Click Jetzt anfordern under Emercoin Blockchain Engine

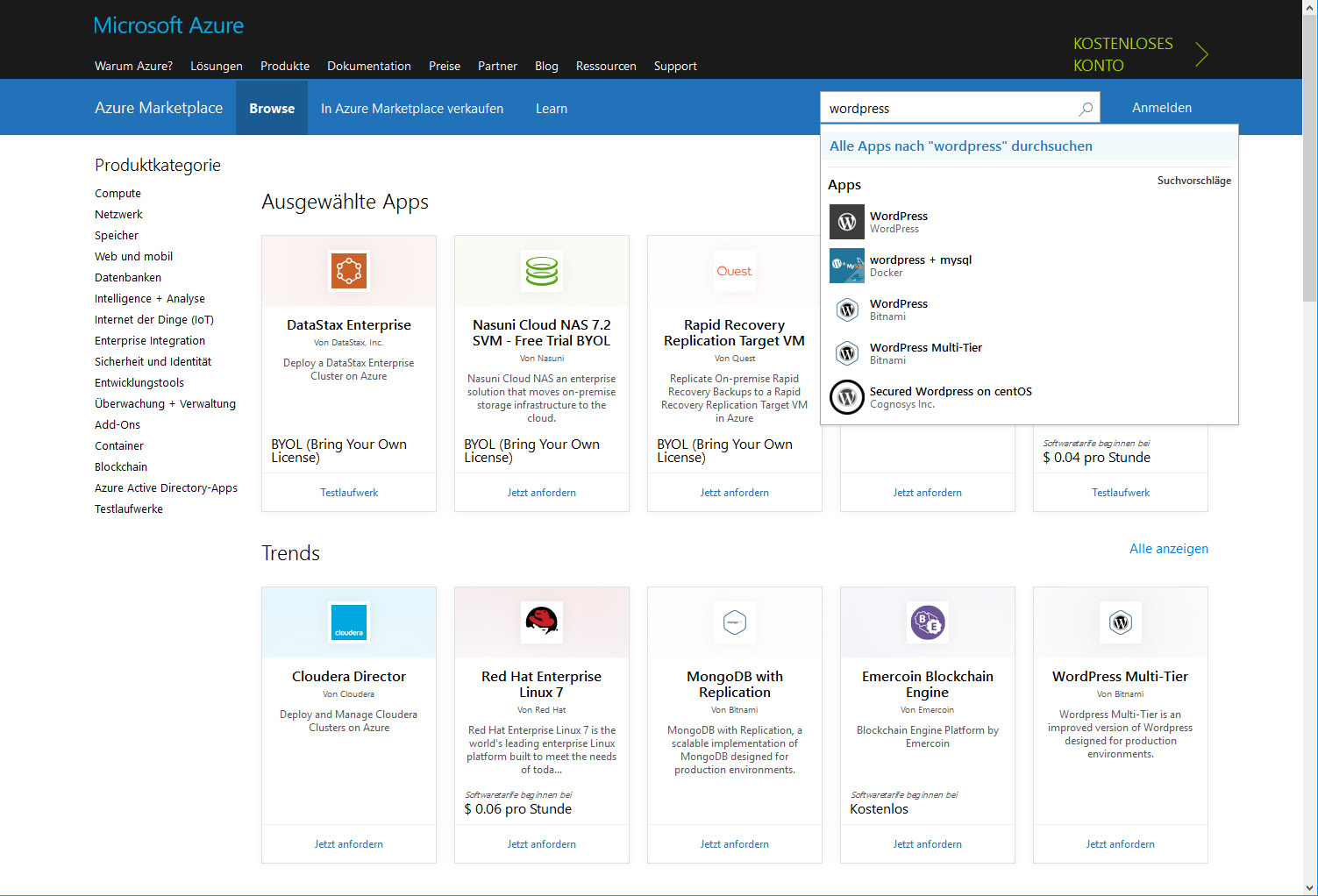[928, 844]
